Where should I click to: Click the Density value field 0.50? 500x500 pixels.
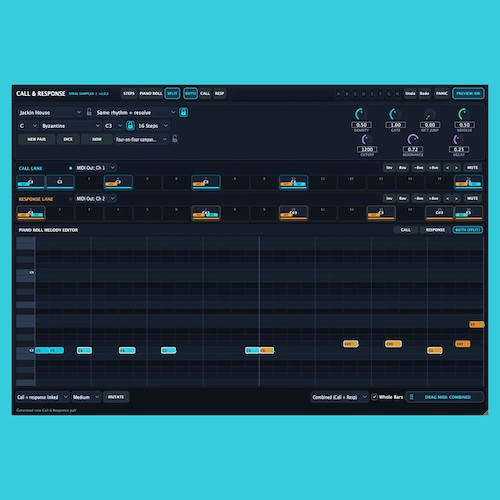[x=361, y=125]
